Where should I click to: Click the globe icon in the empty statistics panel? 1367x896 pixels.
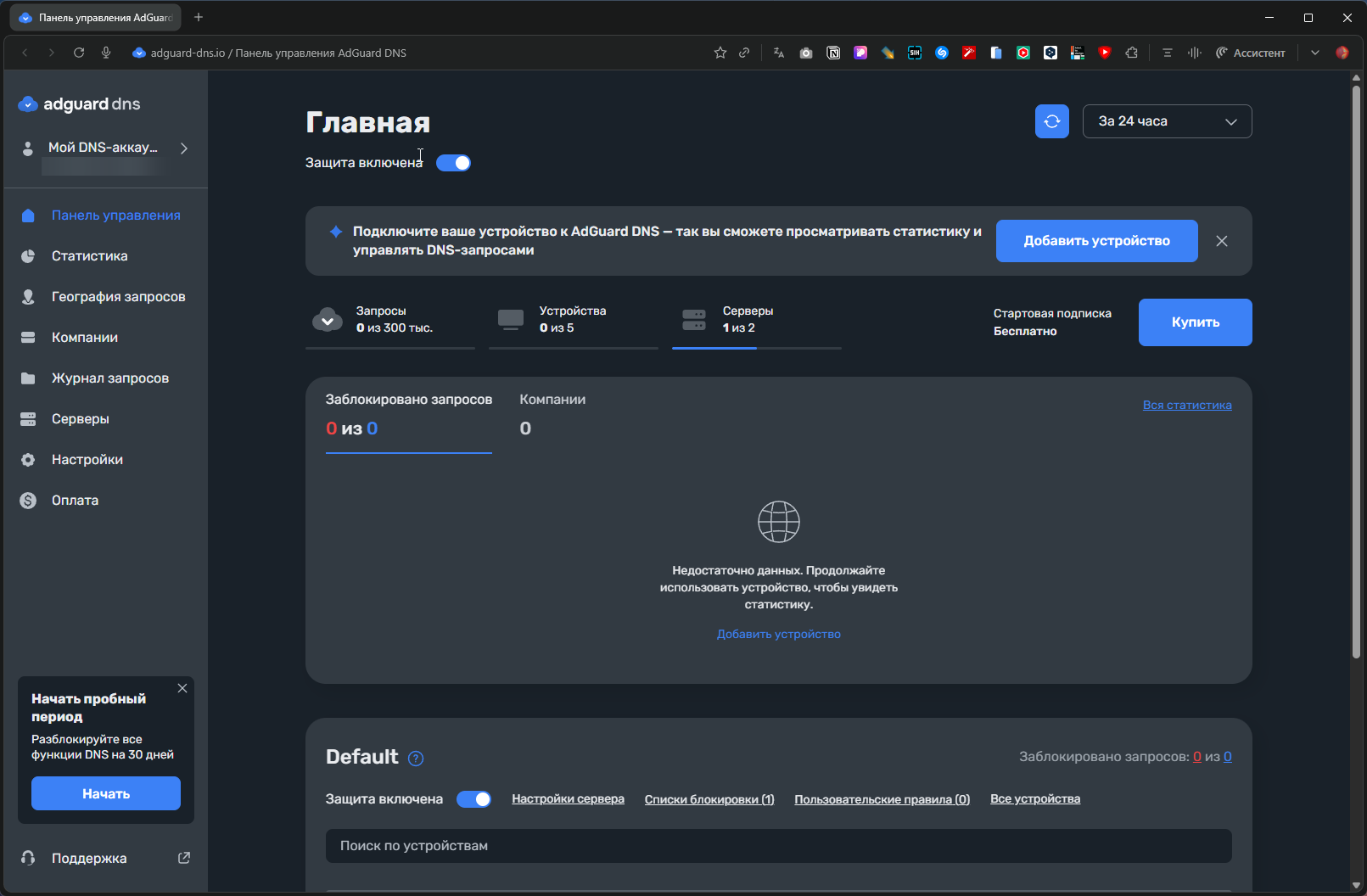point(778,522)
